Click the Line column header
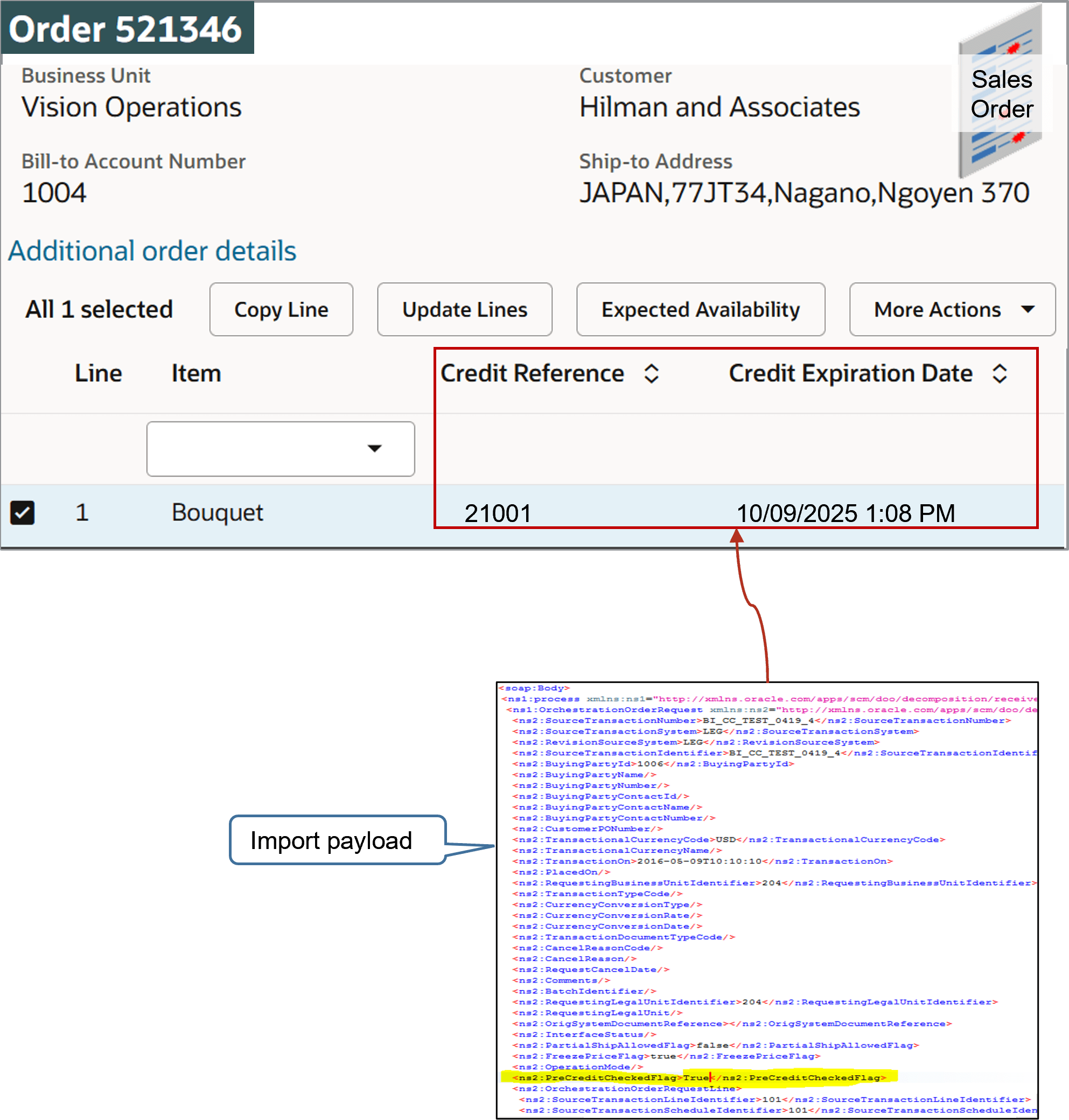This screenshot has width=1069, height=1120. (x=98, y=374)
